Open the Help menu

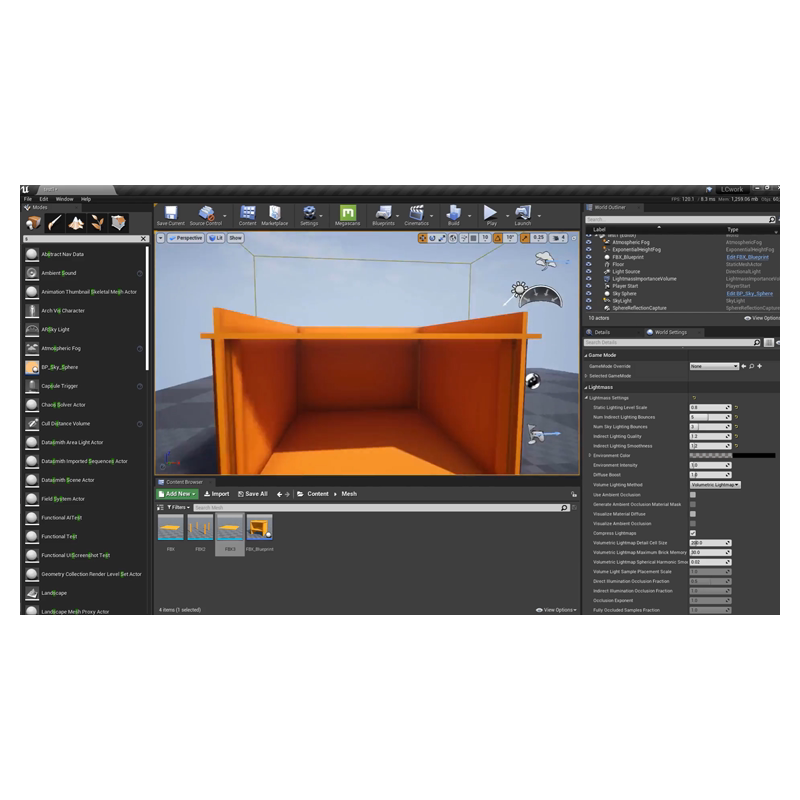tap(86, 199)
